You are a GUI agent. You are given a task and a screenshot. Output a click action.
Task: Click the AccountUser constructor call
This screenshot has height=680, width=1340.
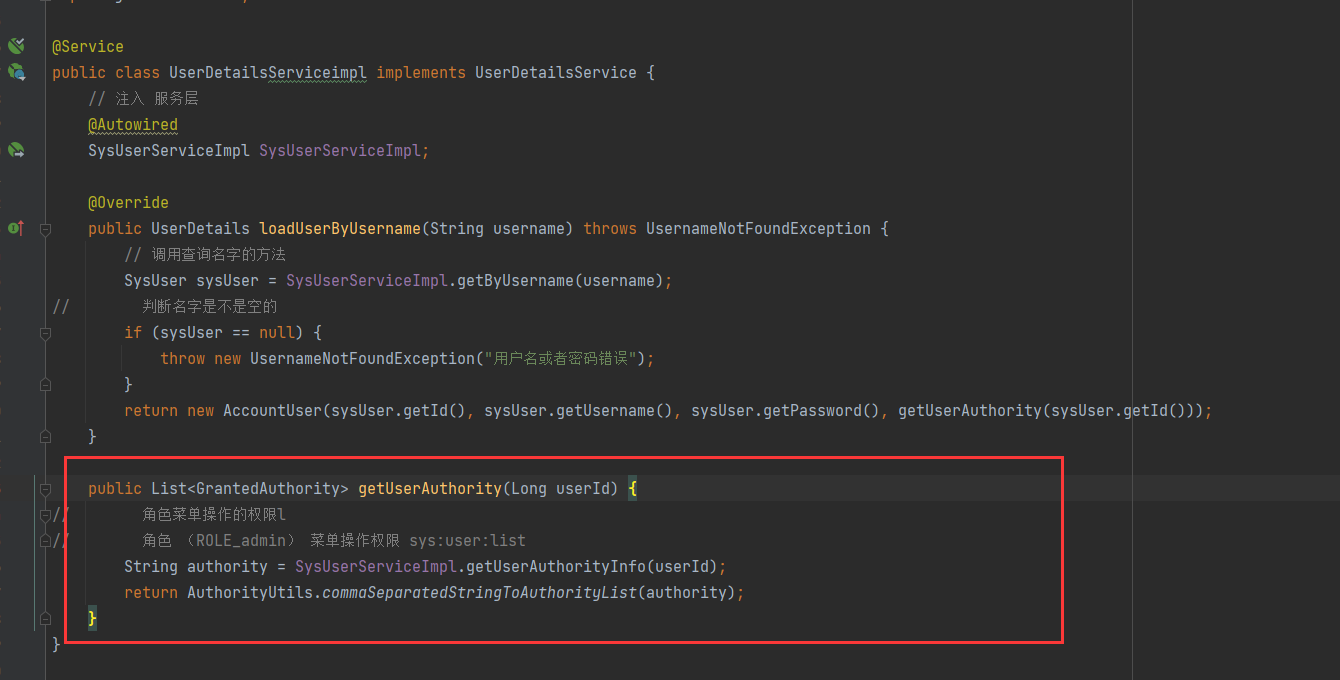[x=273, y=411]
